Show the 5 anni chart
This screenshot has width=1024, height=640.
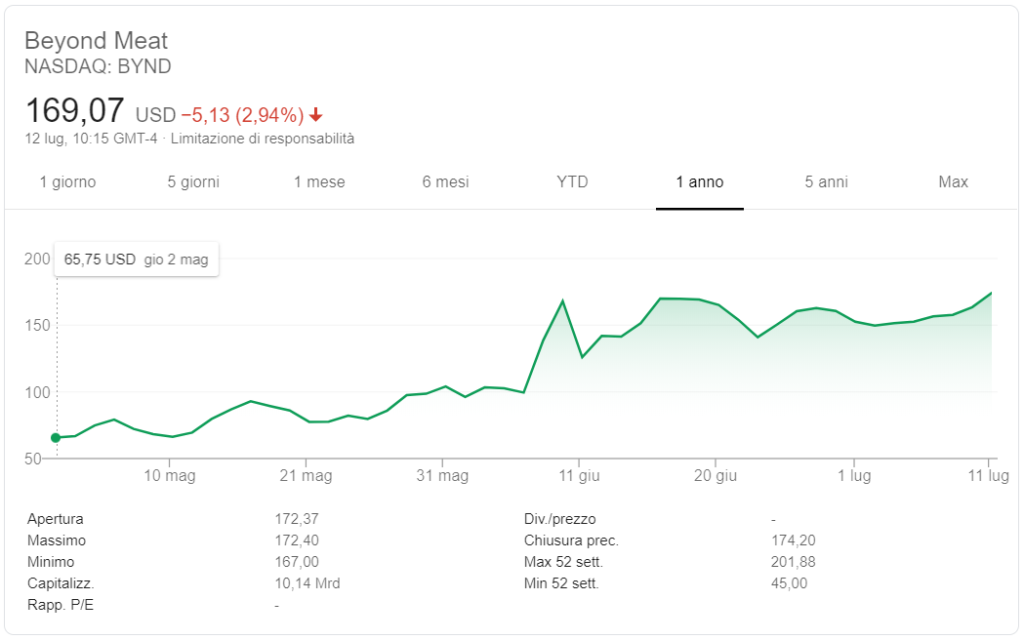coord(826,182)
